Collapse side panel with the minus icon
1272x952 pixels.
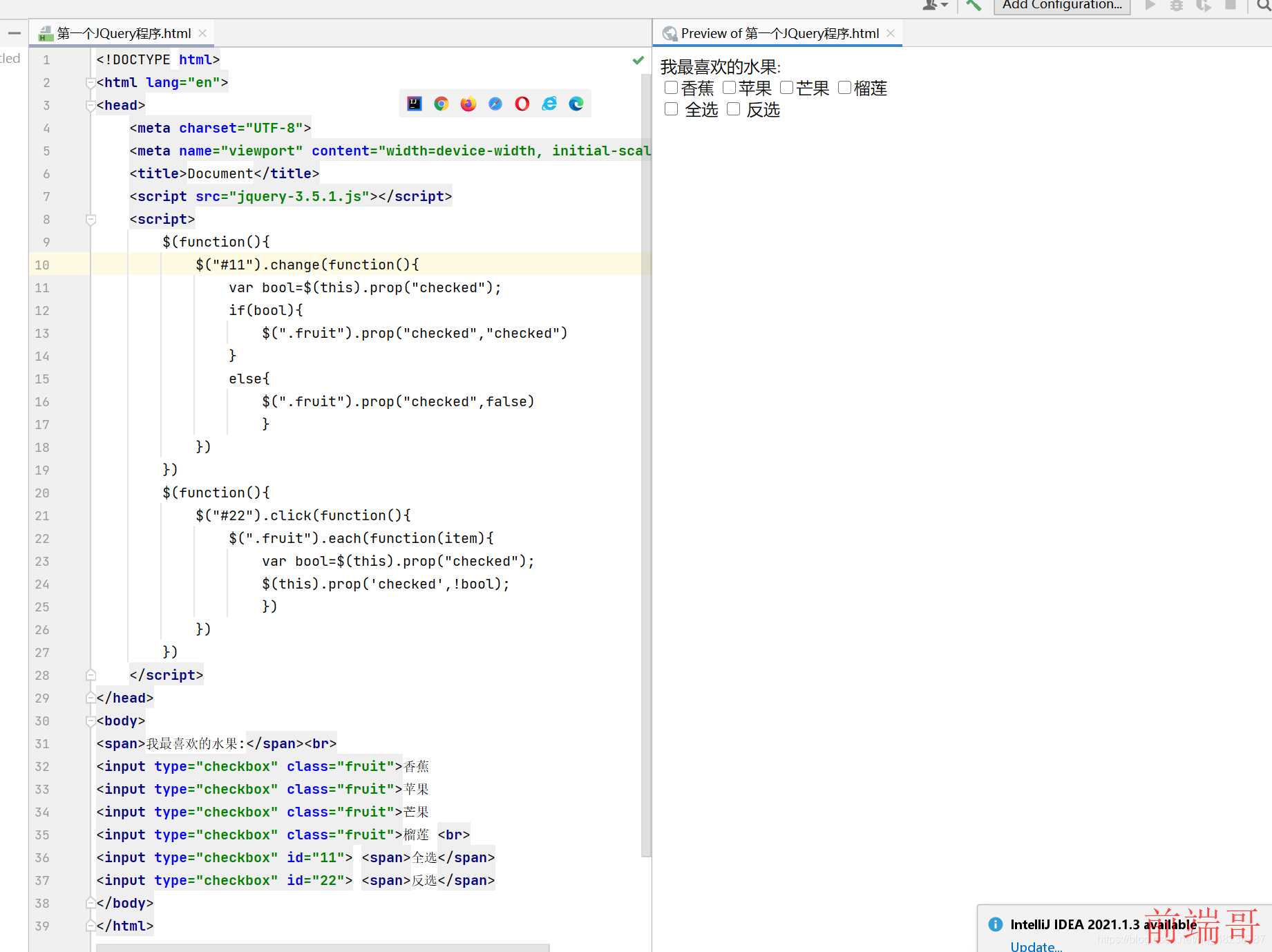pos(15,33)
